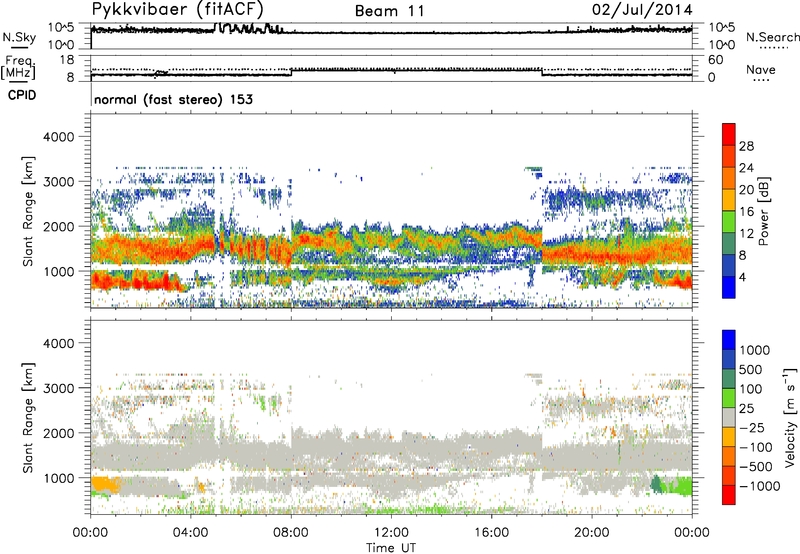Click the 'CPID' label
This screenshot has height=554, width=800.
pyautogui.click(x=22, y=95)
